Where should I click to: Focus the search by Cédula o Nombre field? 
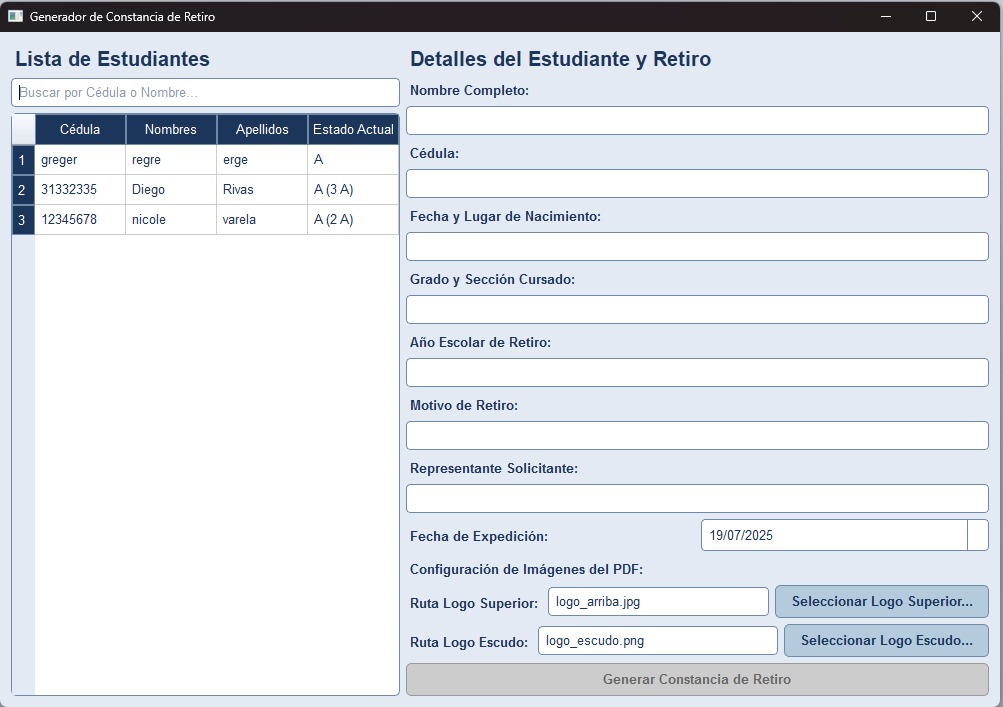point(205,93)
